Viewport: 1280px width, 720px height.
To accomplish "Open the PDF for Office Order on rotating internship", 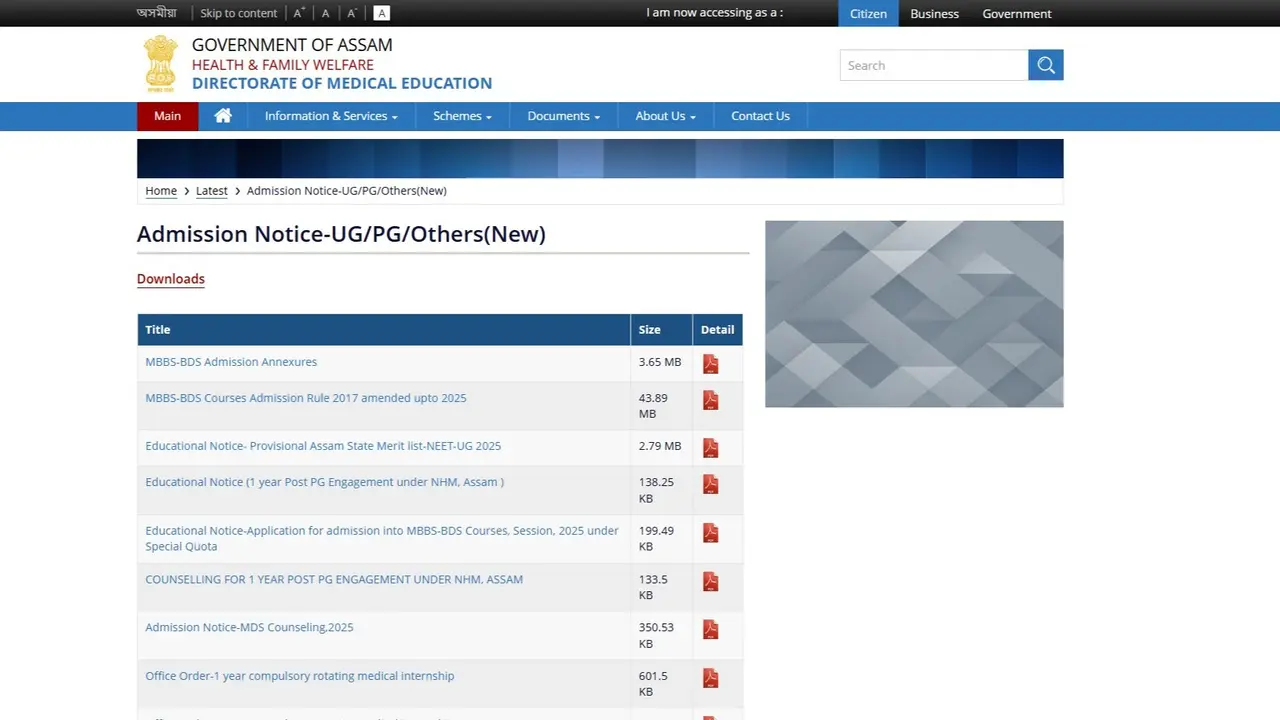I will pyautogui.click(x=710, y=677).
